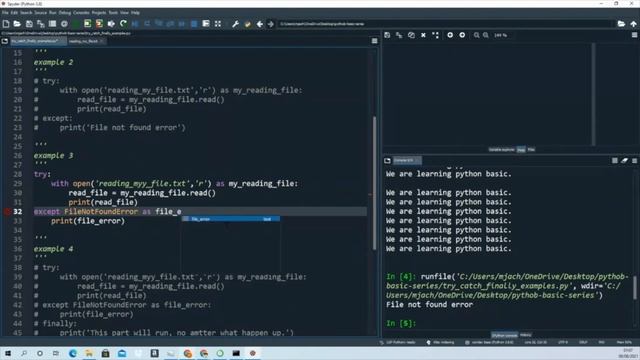This screenshot has width=640, height=360.
Task: Run selection or current line
Action: pos(111,24)
